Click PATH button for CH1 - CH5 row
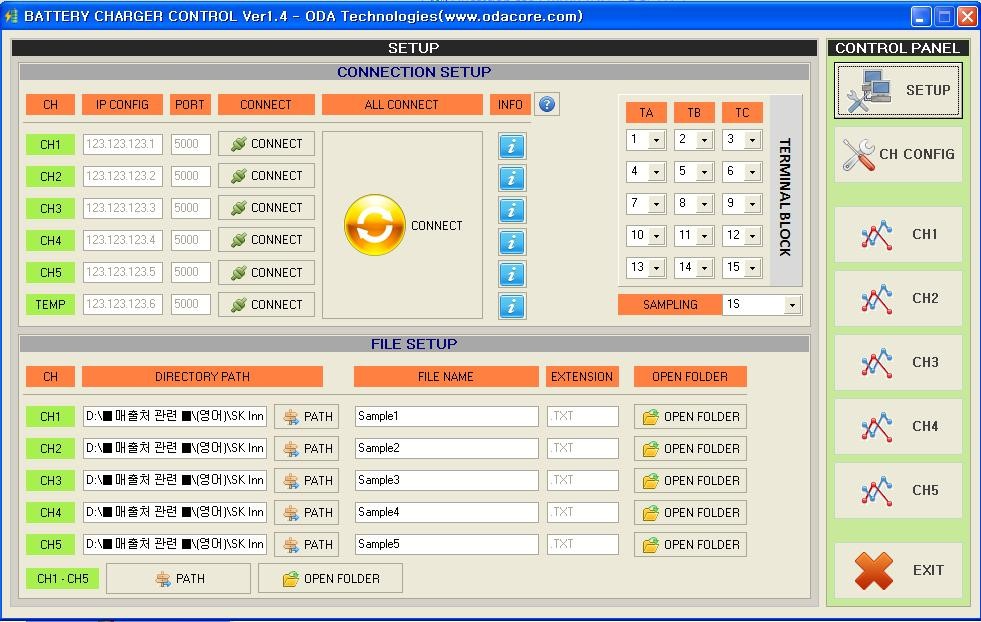The image size is (981, 622). click(x=178, y=578)
